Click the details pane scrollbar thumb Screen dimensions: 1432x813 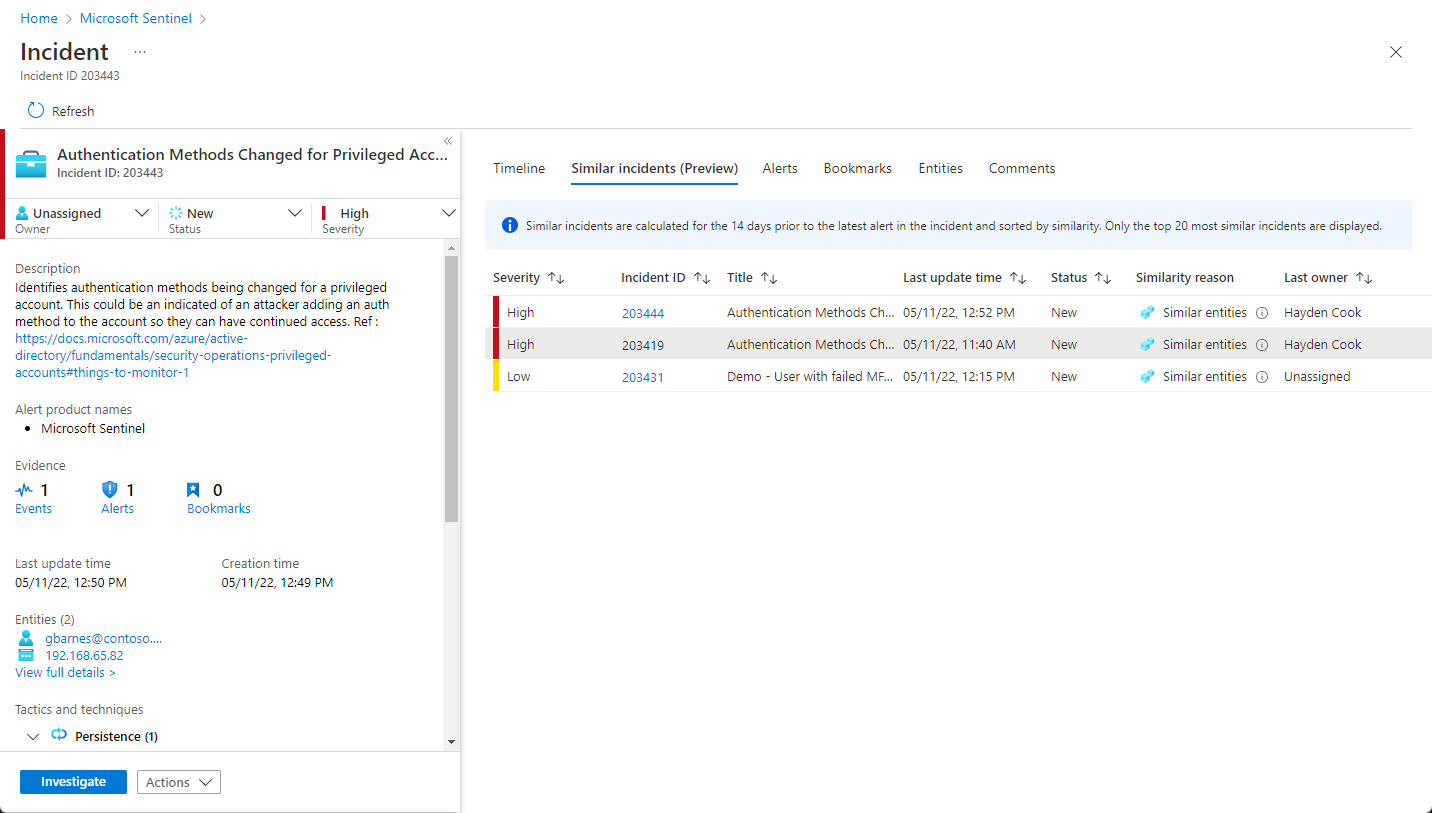[451, 388]
